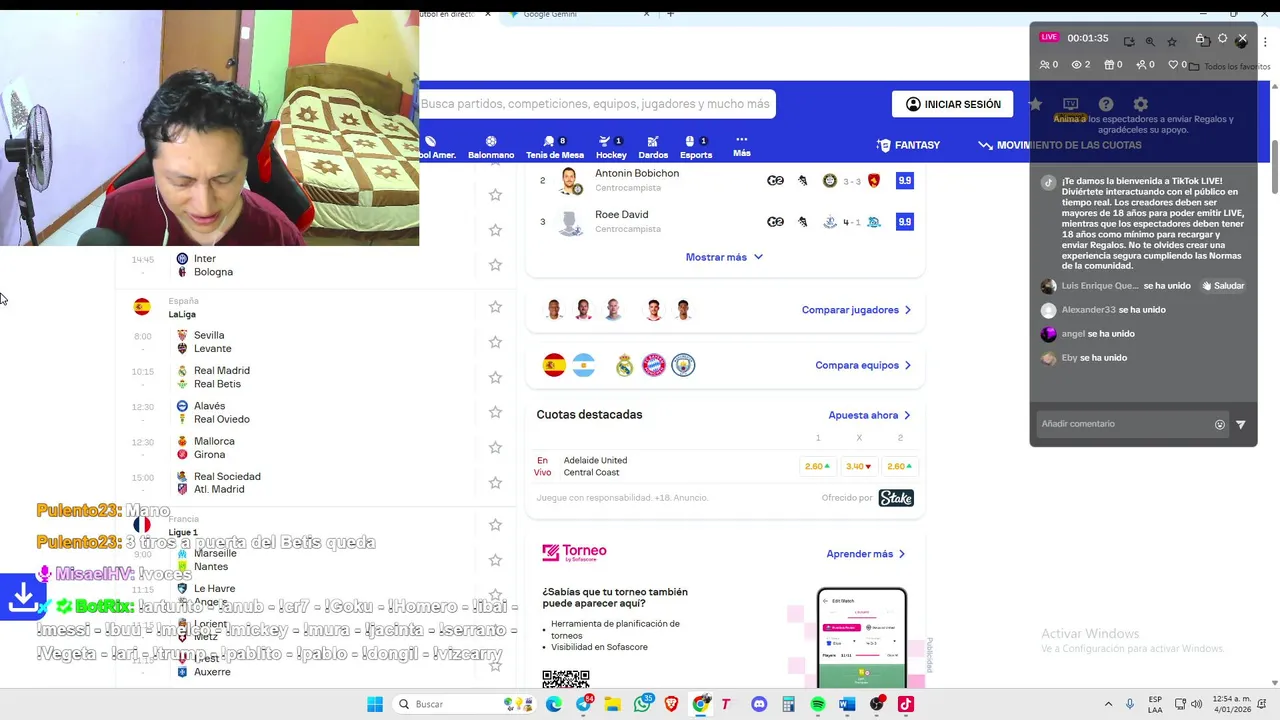Open Windows Start menu

point(375,704)
